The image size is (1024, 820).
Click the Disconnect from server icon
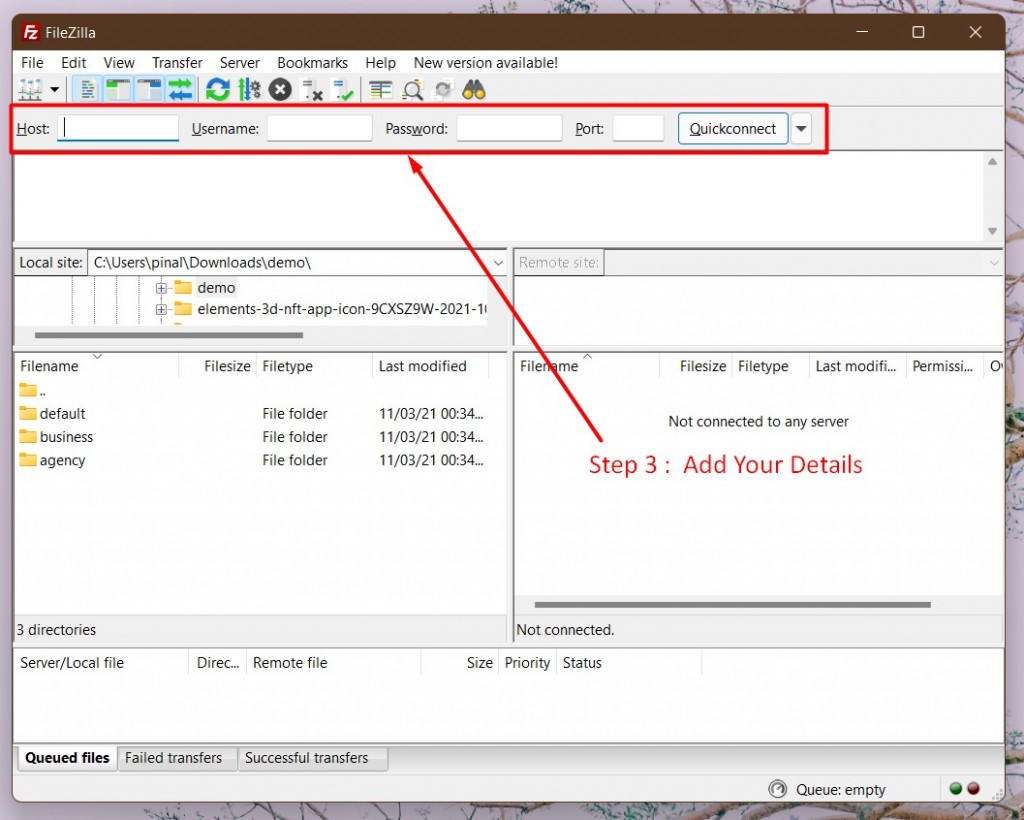click(x=312, y=89)
